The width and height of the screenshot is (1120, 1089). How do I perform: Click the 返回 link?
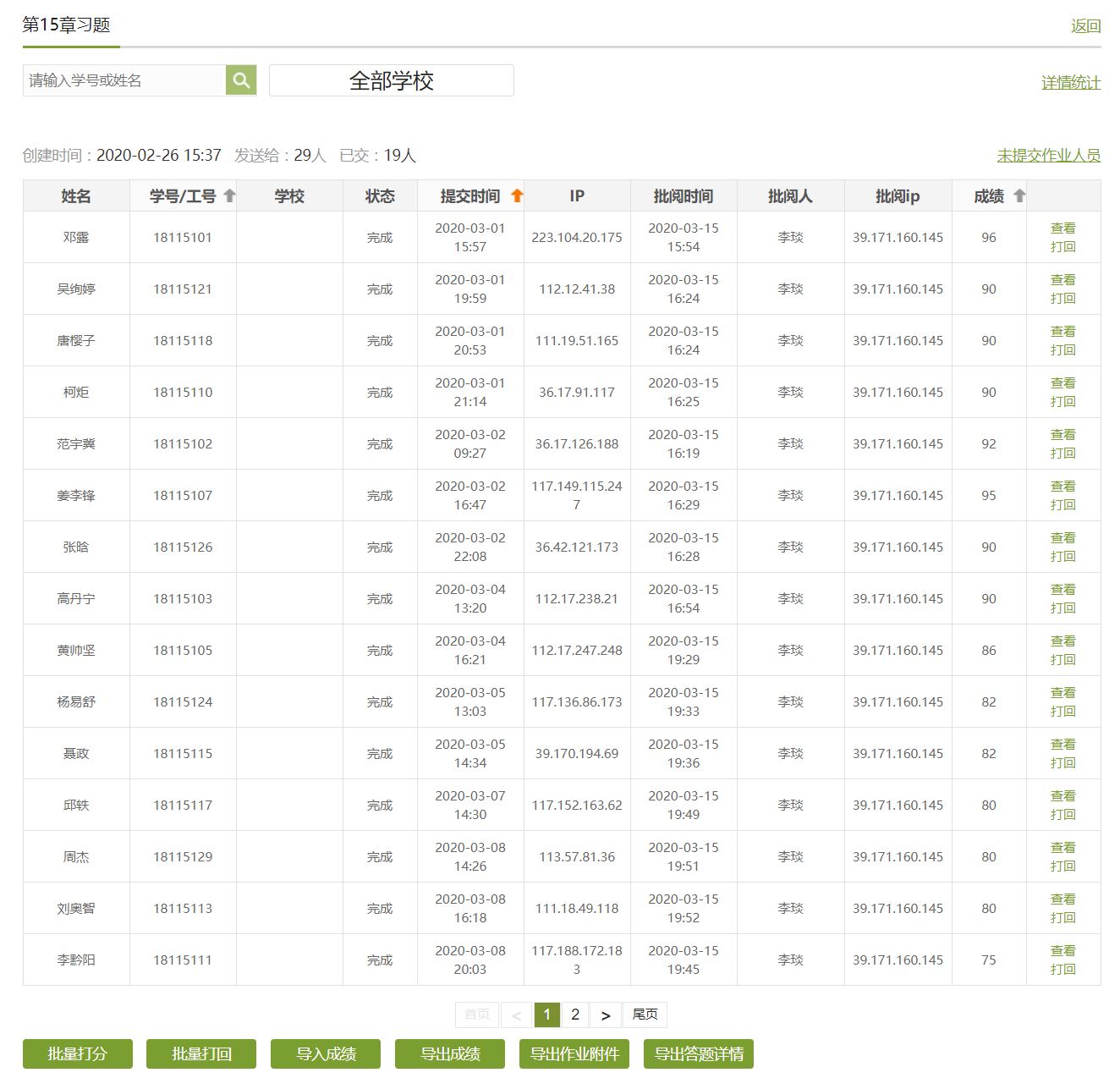tap(1085, 26)
